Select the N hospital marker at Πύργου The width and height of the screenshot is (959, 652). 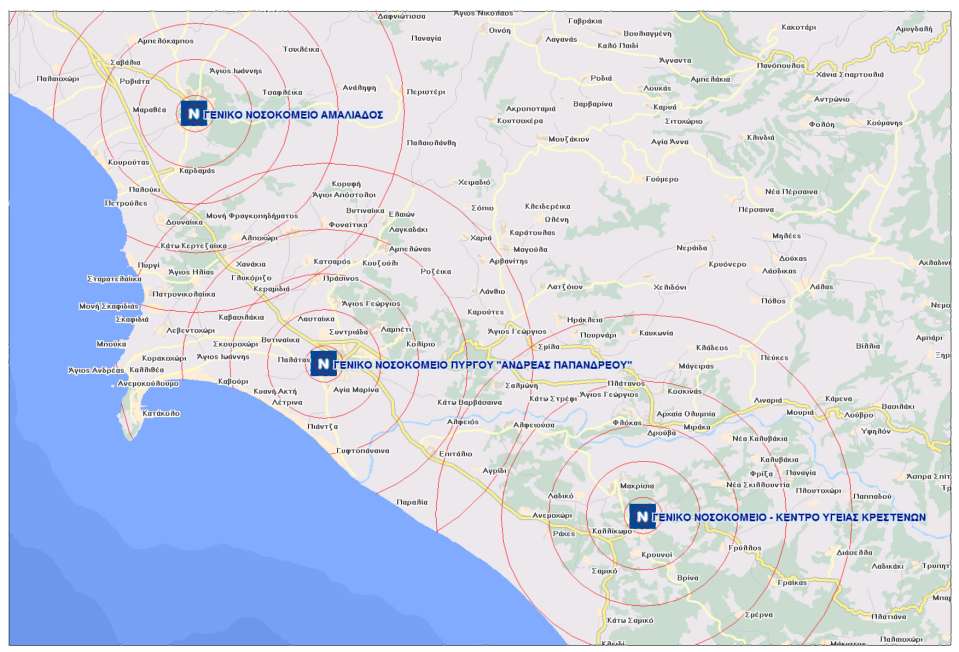click(323, 364)
